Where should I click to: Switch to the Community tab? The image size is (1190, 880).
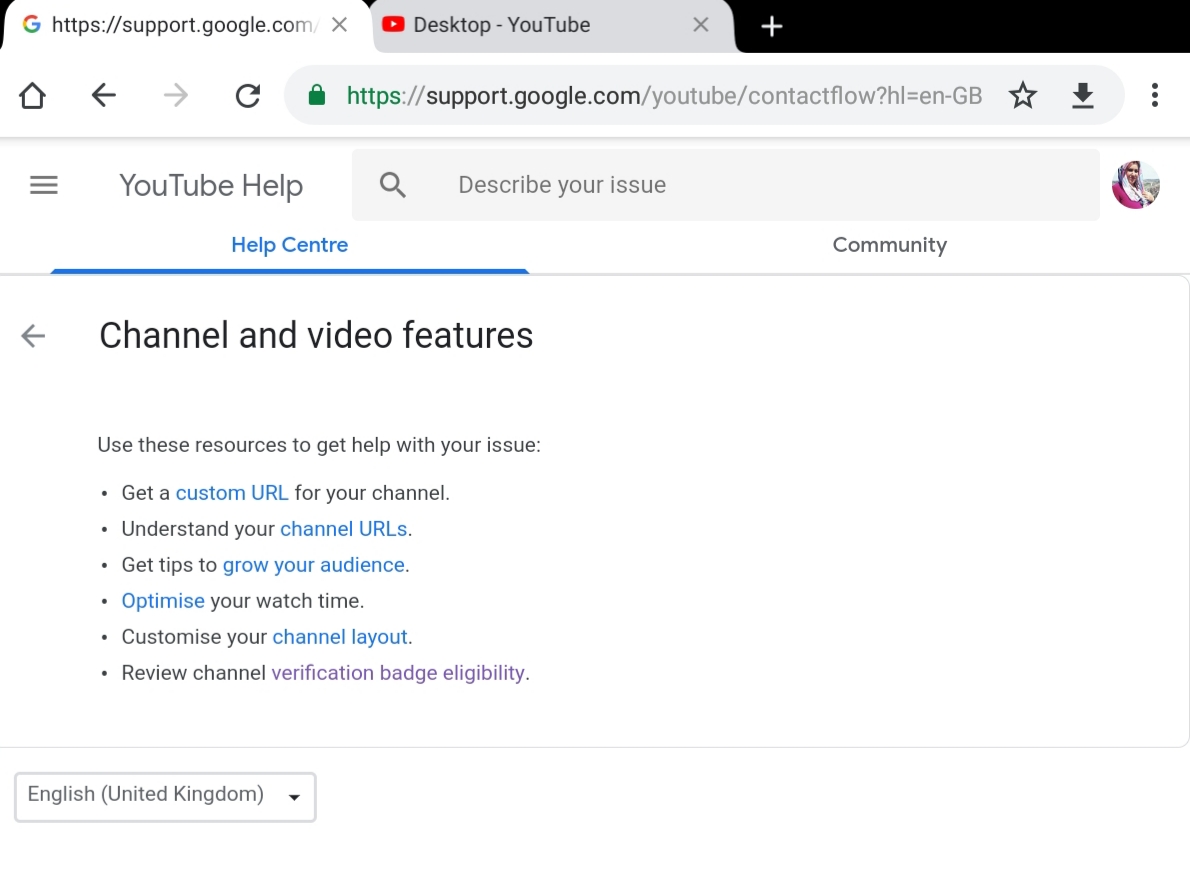(889, 245)
